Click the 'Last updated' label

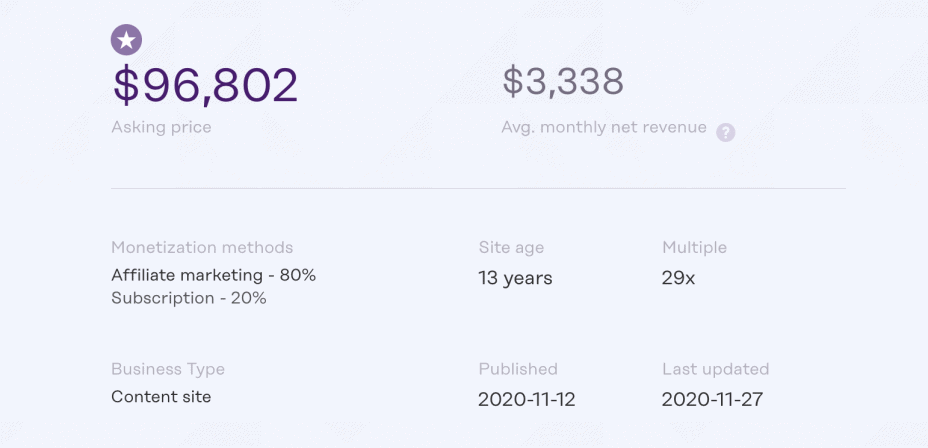[x=715, y=369]
